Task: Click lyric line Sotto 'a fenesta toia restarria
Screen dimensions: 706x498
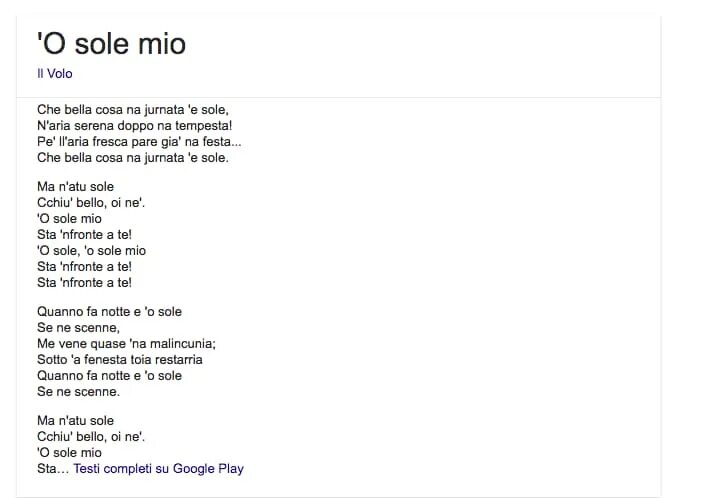Action: point(120,360)
